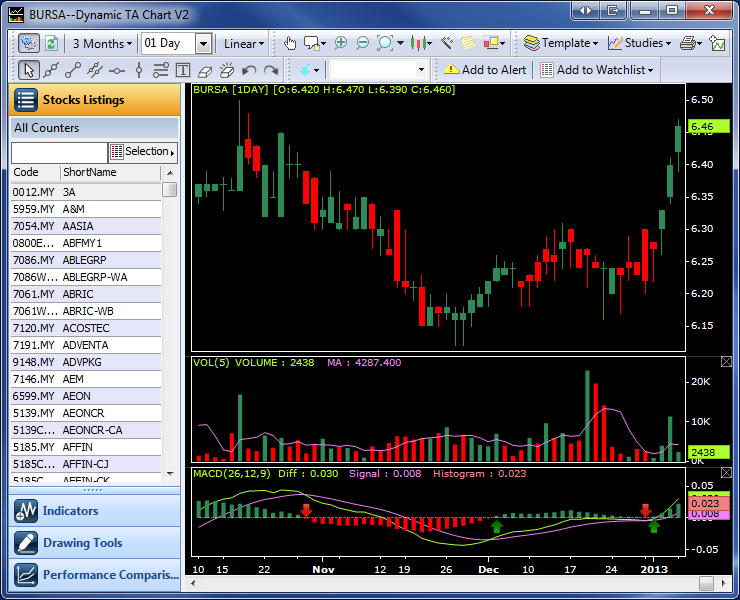Screen dimensions: 740x600
Task: Select stock row 5959.MY A&M
Action: click(x=86, y=209)
